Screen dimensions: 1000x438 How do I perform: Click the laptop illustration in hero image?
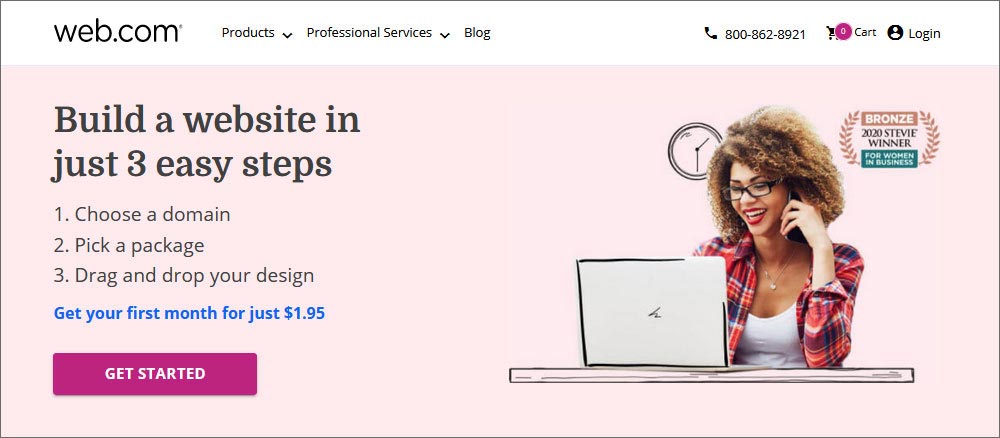652,312
